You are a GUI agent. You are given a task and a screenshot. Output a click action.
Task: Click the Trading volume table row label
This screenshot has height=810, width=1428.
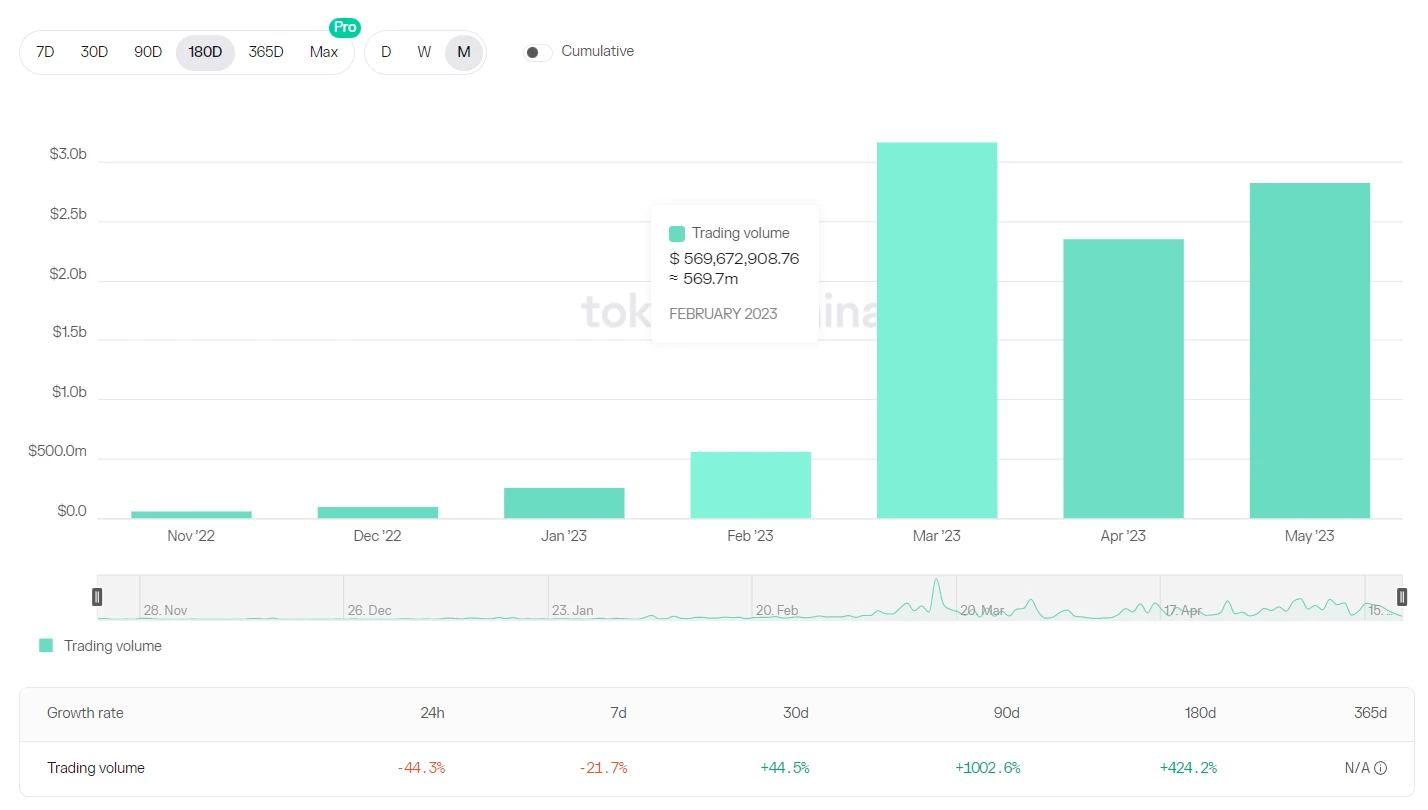pos(96,768)
